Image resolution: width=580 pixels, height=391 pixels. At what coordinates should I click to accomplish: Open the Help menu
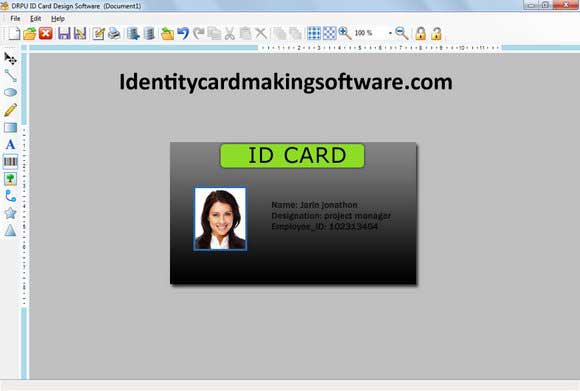[x=58, y=18]
